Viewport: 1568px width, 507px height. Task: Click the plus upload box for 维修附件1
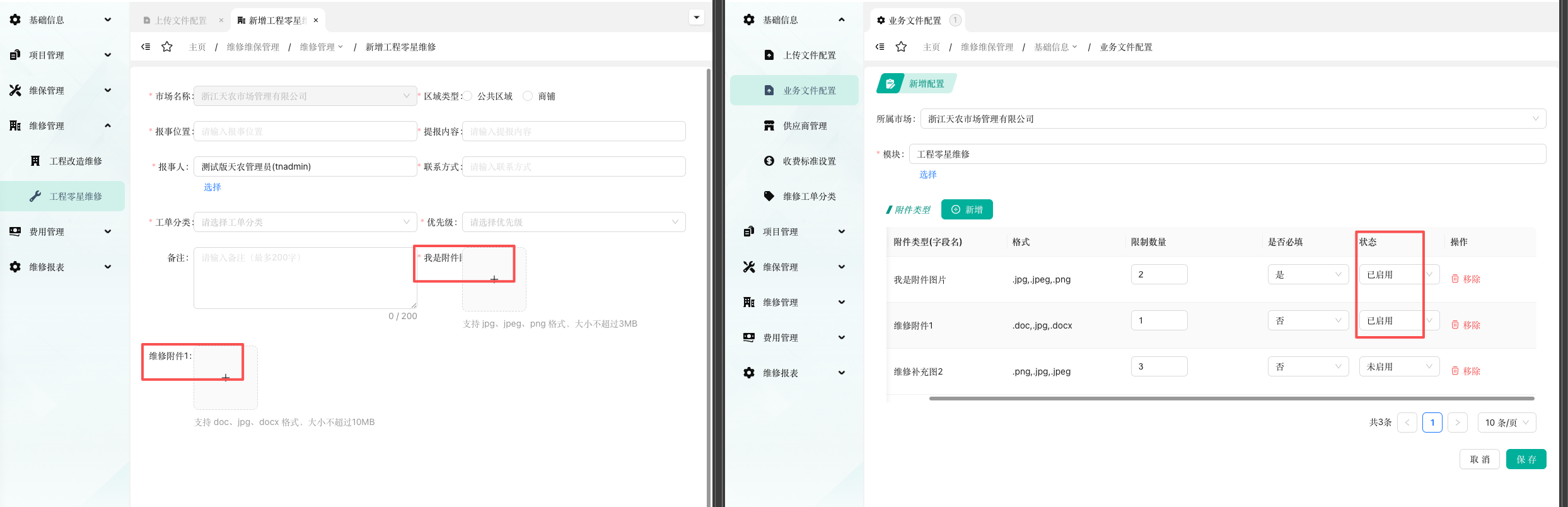226,378
